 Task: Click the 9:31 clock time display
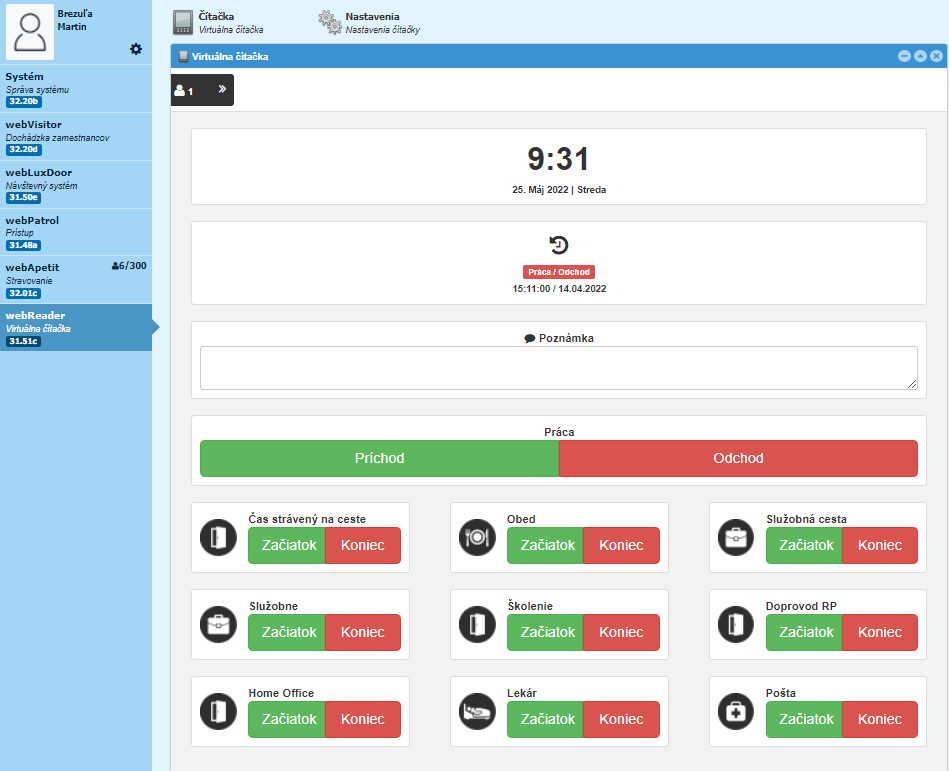(x=558, y=159)
